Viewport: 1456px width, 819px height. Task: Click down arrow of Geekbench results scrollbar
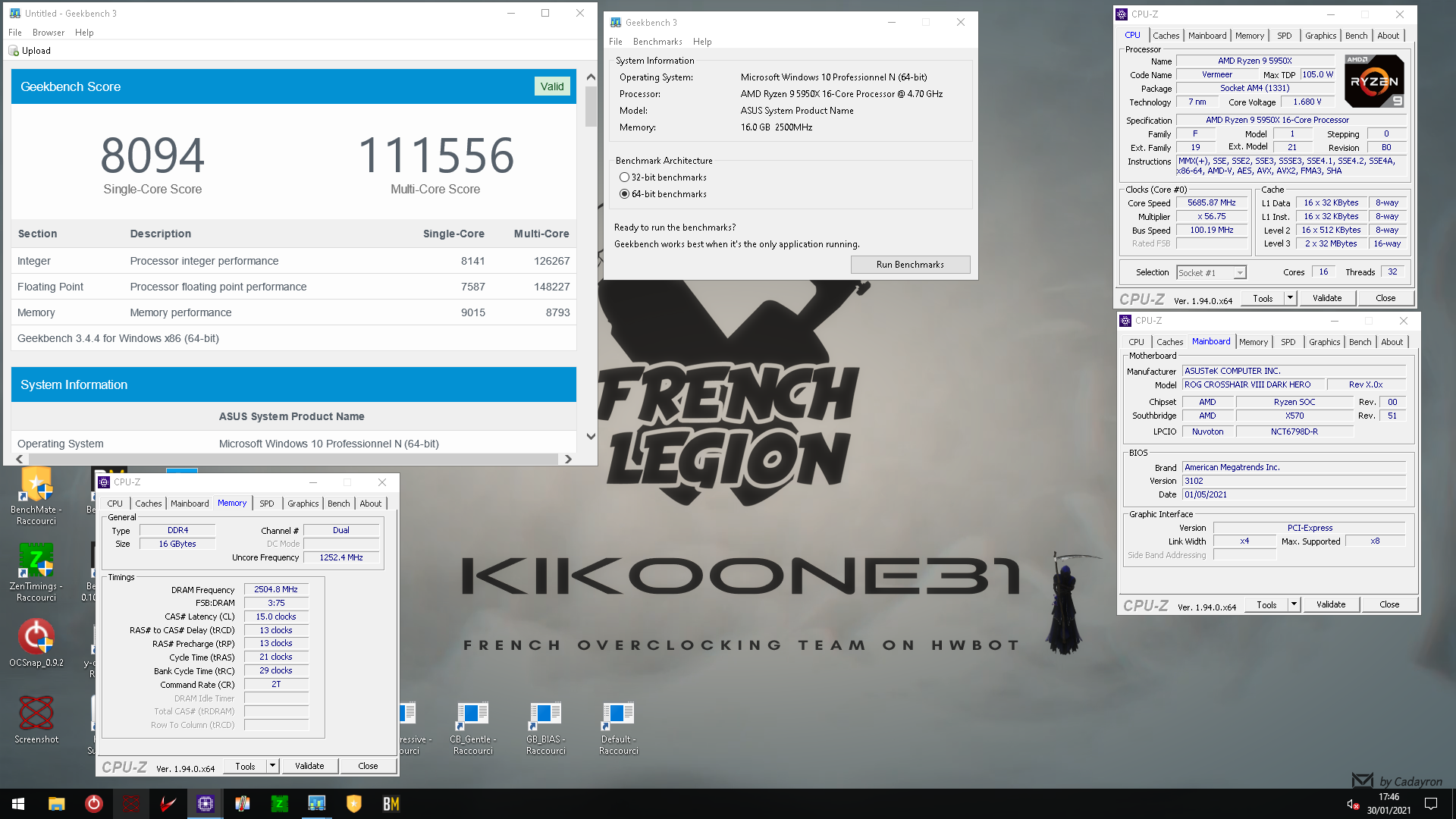click(591, 437)
